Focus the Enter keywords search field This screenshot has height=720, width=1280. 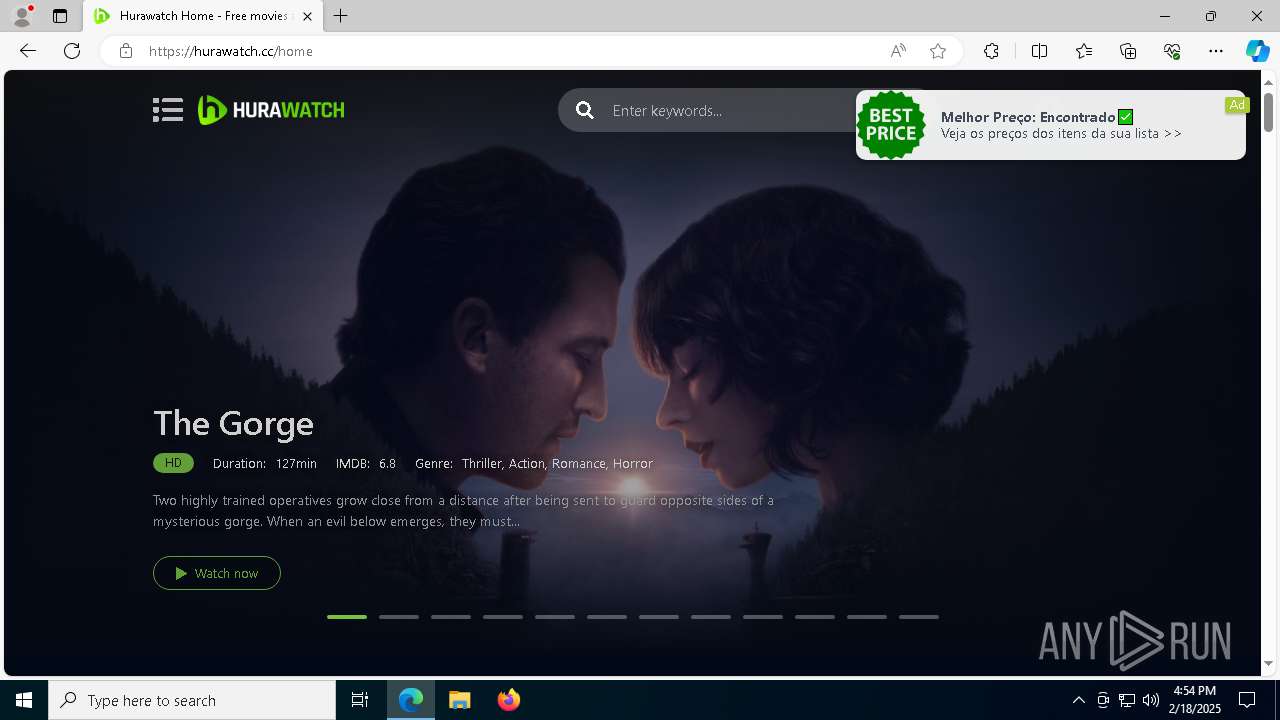730,110
